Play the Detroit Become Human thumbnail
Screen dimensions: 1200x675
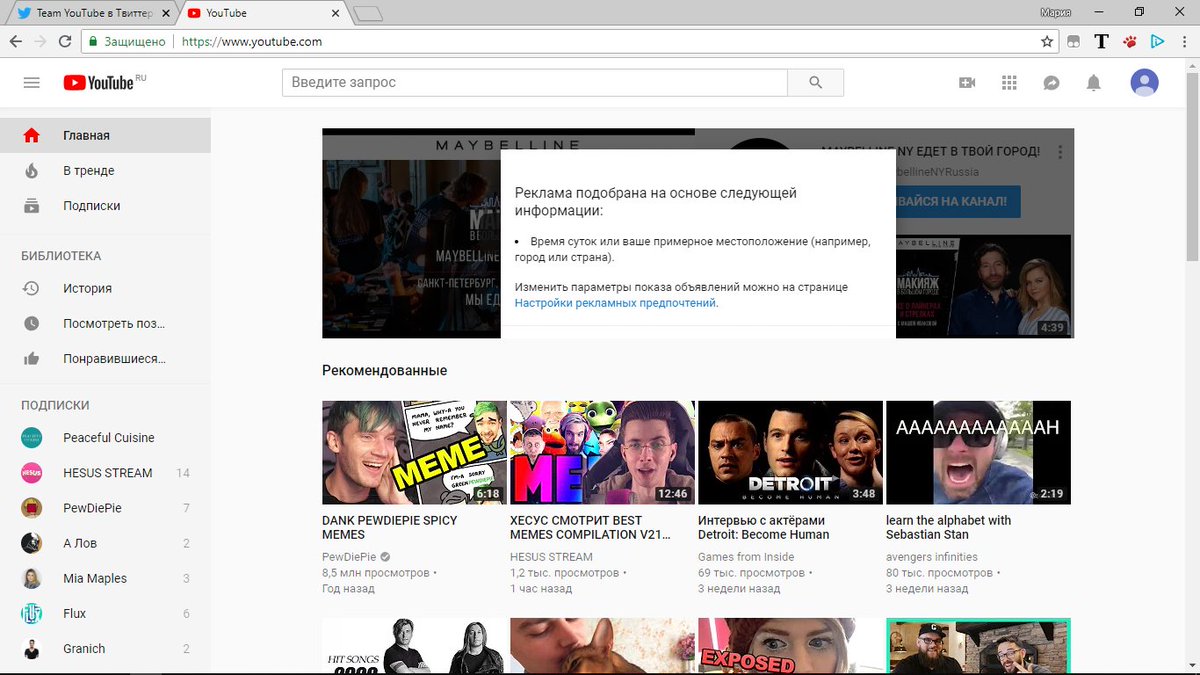click(790, 452)
